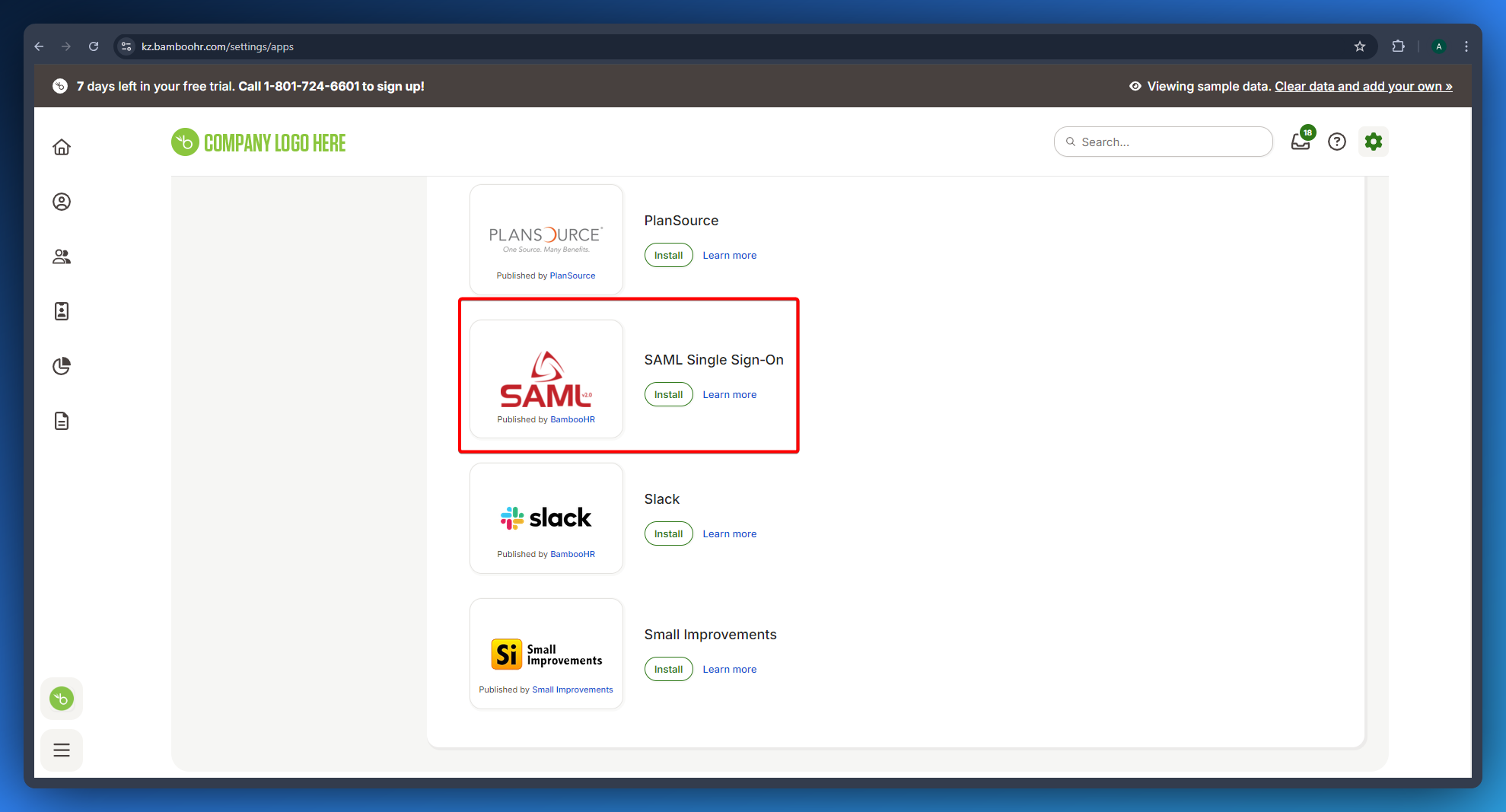Learn more about SAML Single Sign-On

pyautogui.click(x=729, y=394)
